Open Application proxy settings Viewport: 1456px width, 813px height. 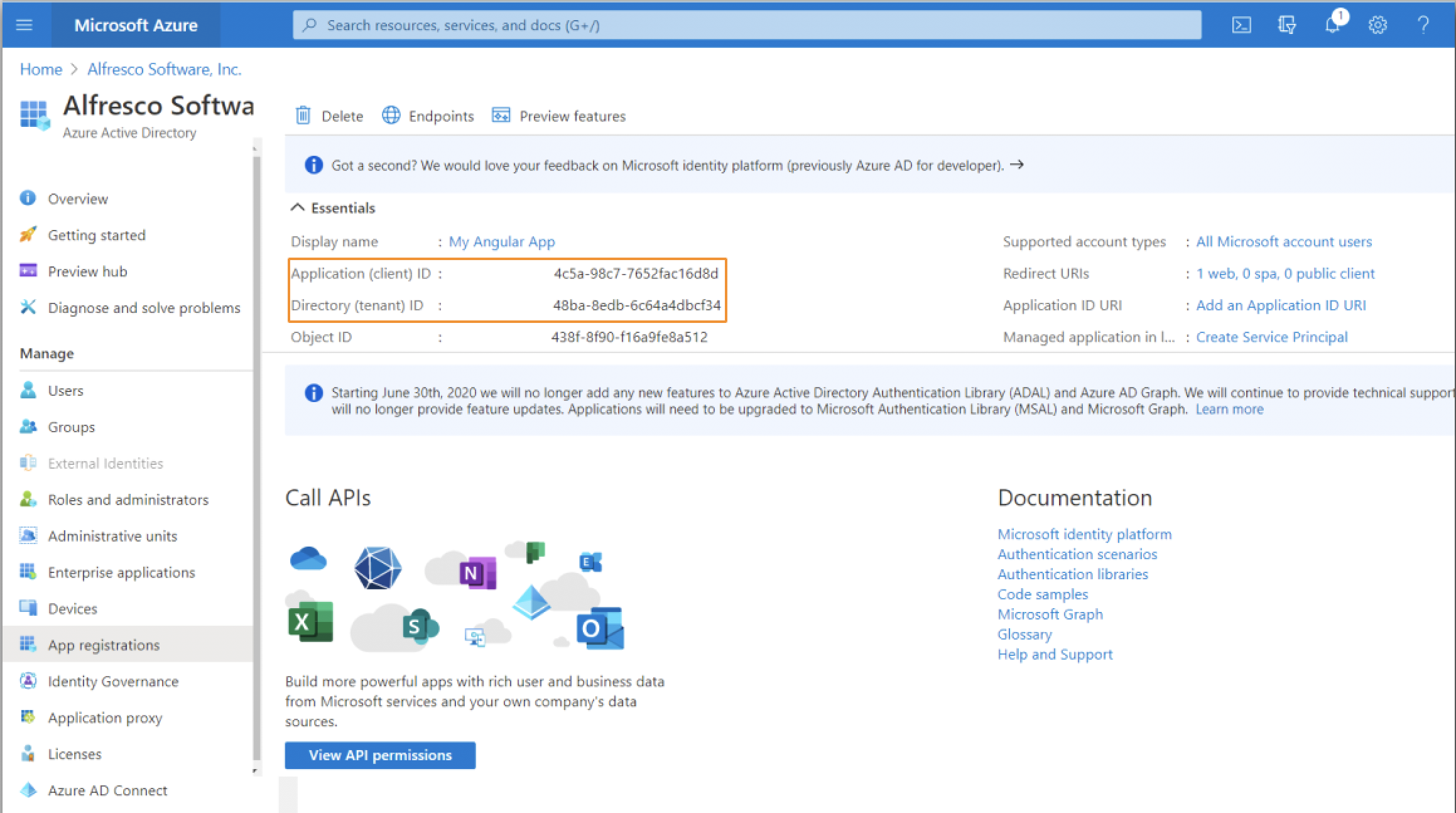[x=105, y=718]
